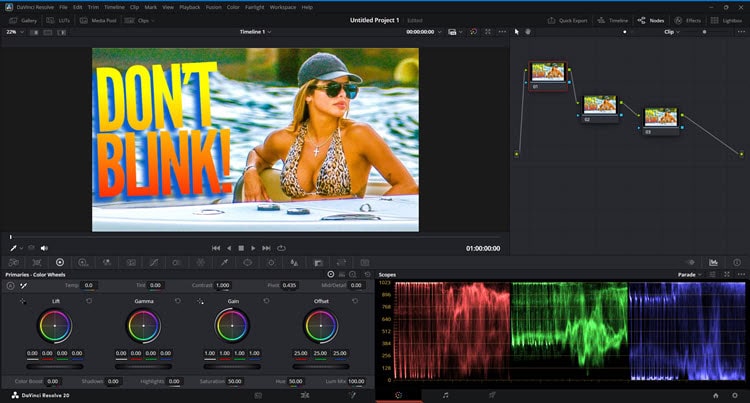Stop playback in viewer
750x403 pixels.
(x=241, y=248)
